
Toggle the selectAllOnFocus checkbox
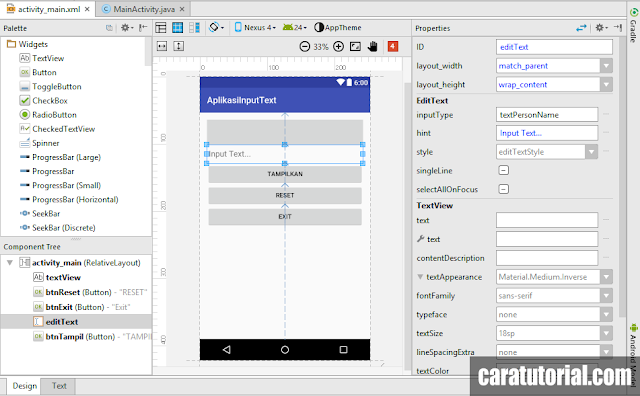[x=504, y=189]
